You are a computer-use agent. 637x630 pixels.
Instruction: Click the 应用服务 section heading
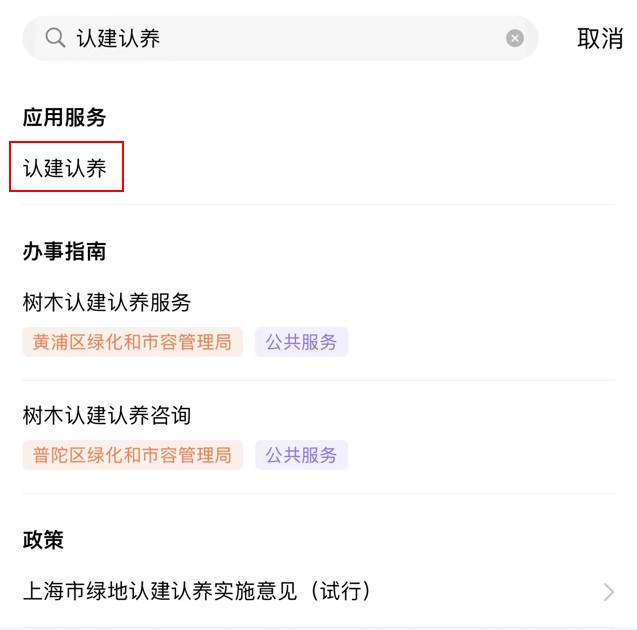[x=64, y=117]
